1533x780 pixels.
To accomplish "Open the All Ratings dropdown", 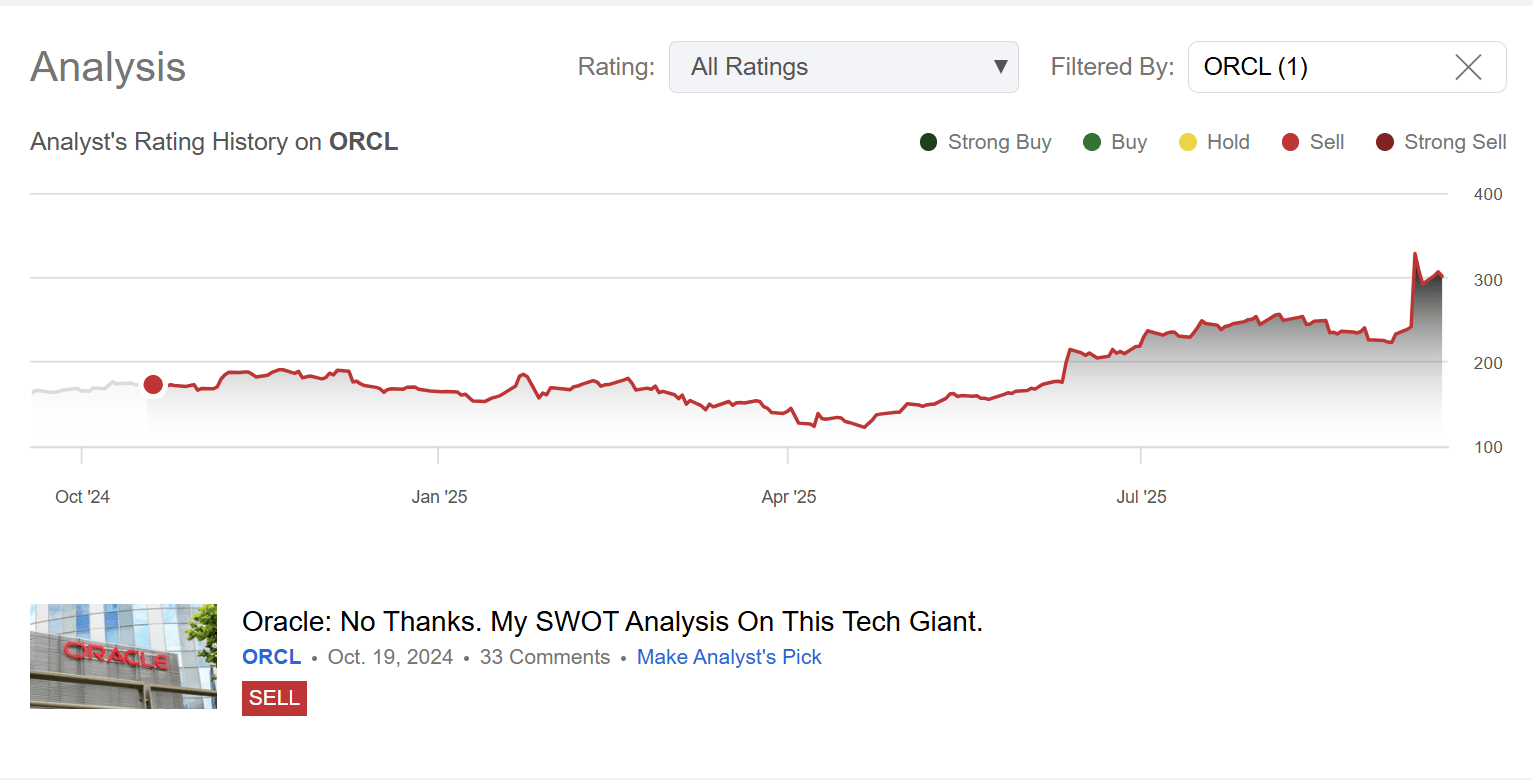I will 843,67.
